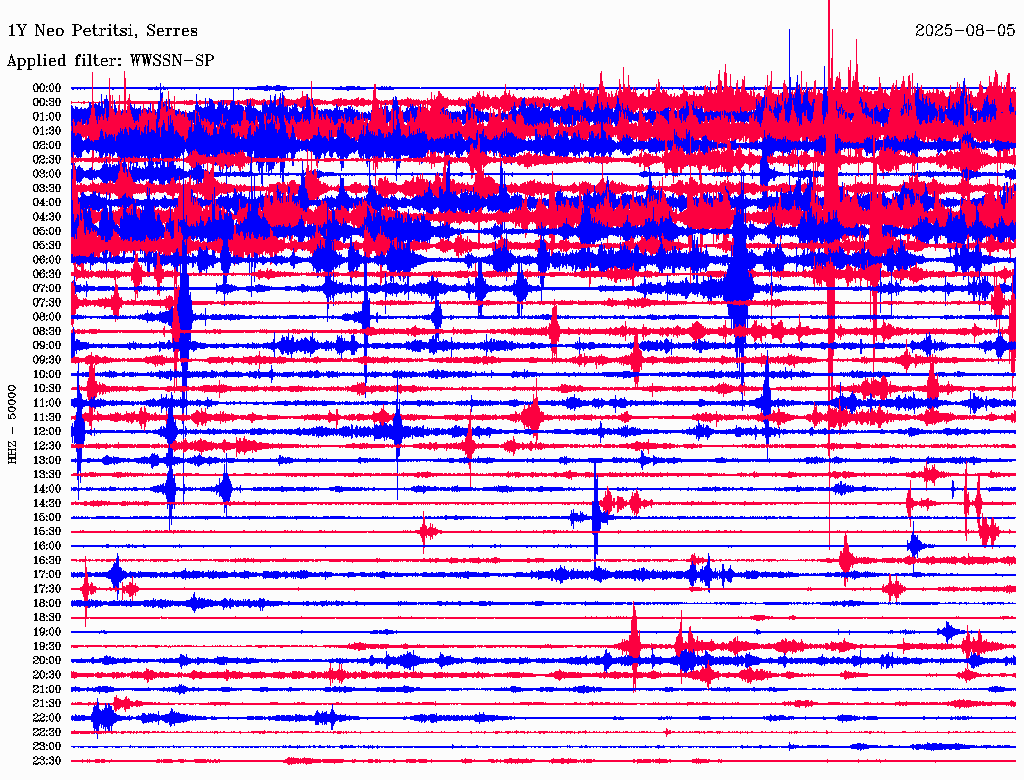Select the 02:30 time label
The height and width of the screenshot is (780, 1024).
pos(47,159)
